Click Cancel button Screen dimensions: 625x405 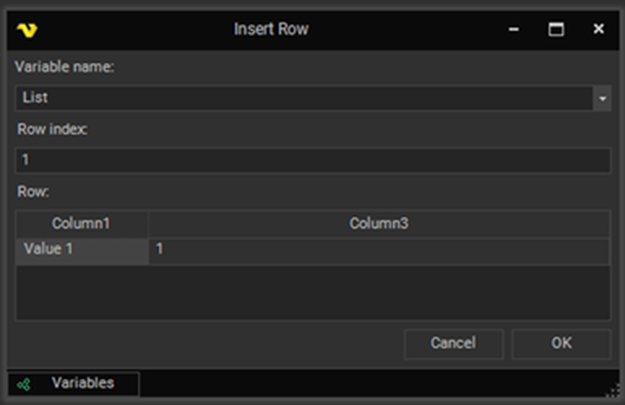(x=454, y=344)
